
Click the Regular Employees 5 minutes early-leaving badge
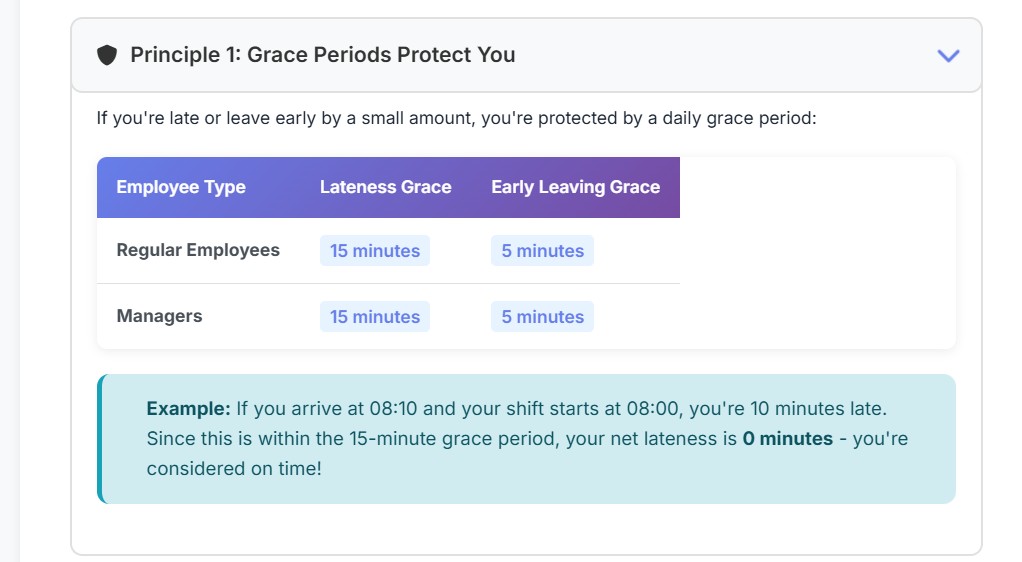pyautogui.click(x=542, y=251)
